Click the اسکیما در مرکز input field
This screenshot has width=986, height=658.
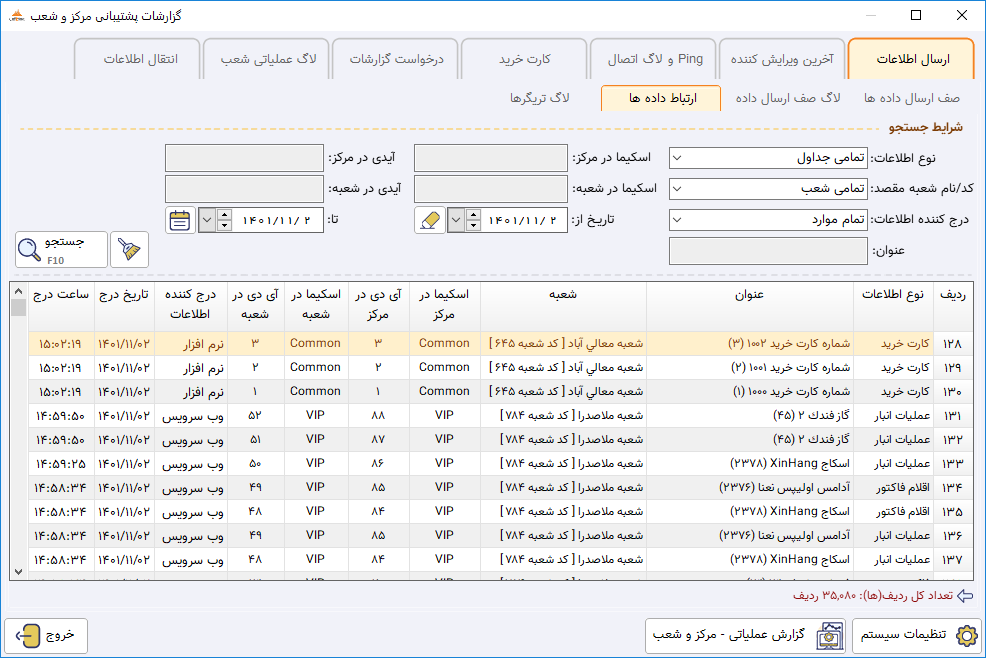tap(491, 158)
